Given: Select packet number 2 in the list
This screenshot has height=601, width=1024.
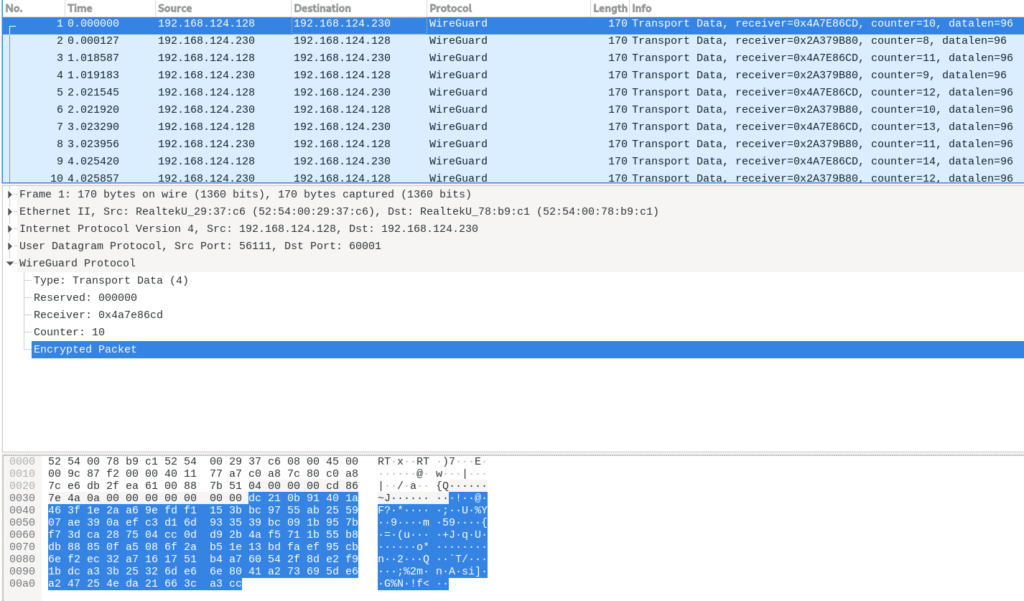Looking at the screenshot, I should 400,41.
